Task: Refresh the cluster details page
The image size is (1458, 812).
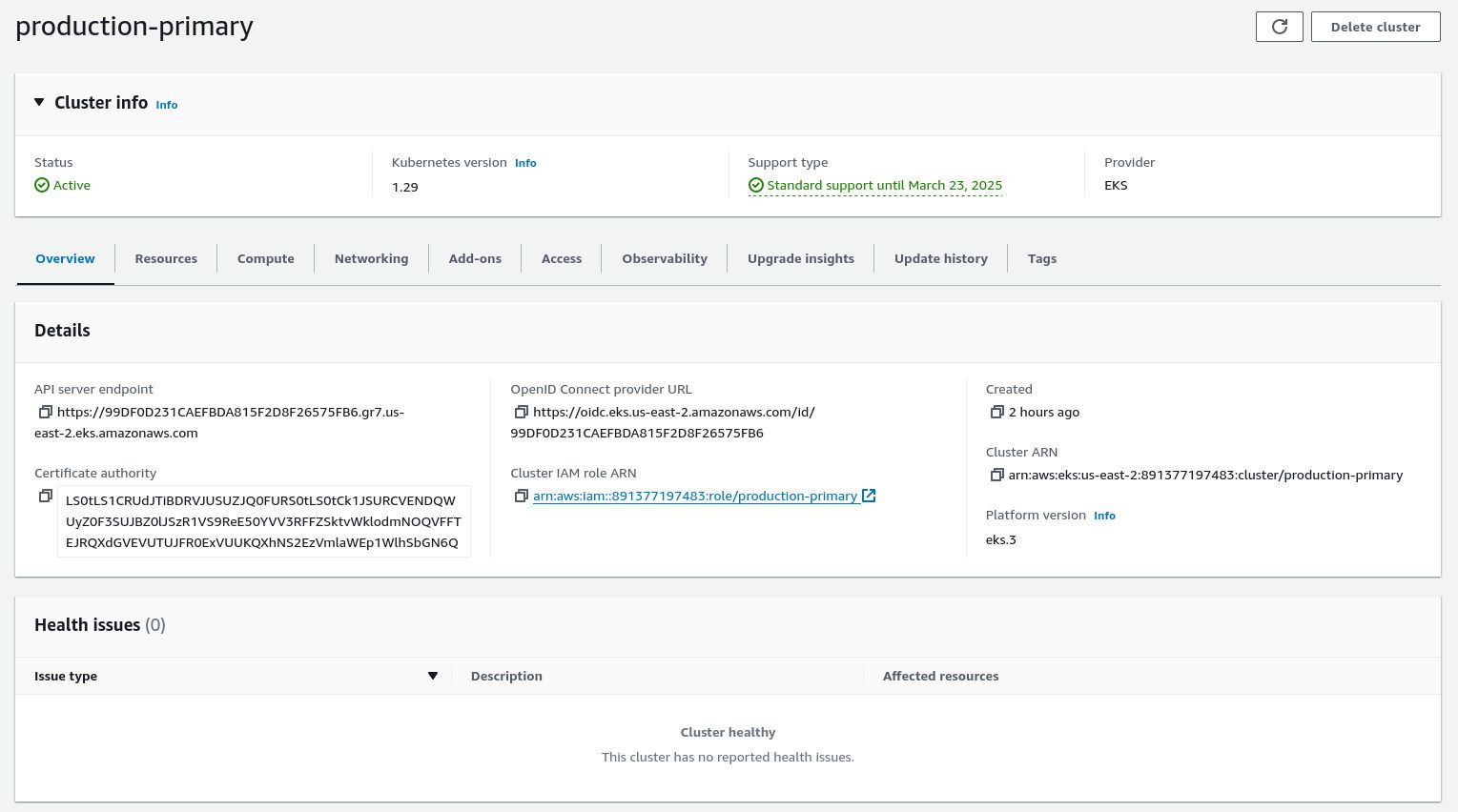Action: point(1279,27)
